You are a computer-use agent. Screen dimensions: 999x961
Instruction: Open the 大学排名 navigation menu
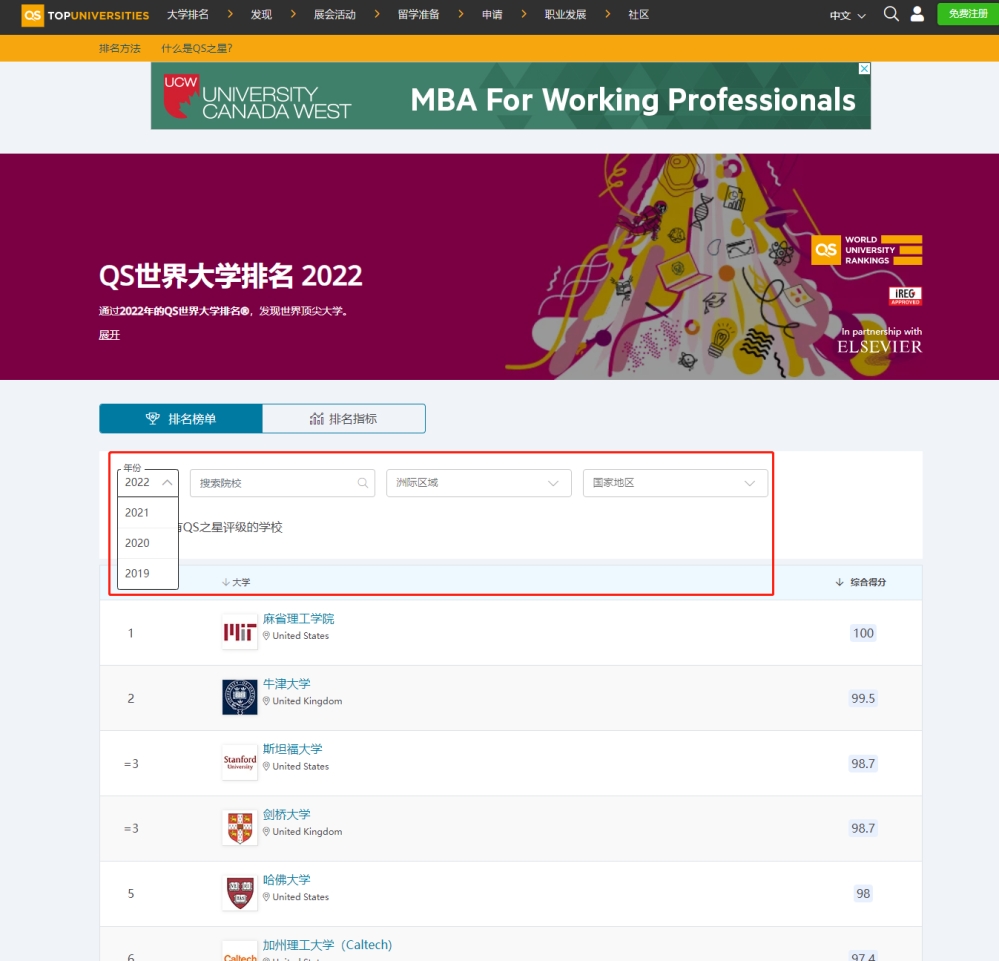click(x=188, y=14)
